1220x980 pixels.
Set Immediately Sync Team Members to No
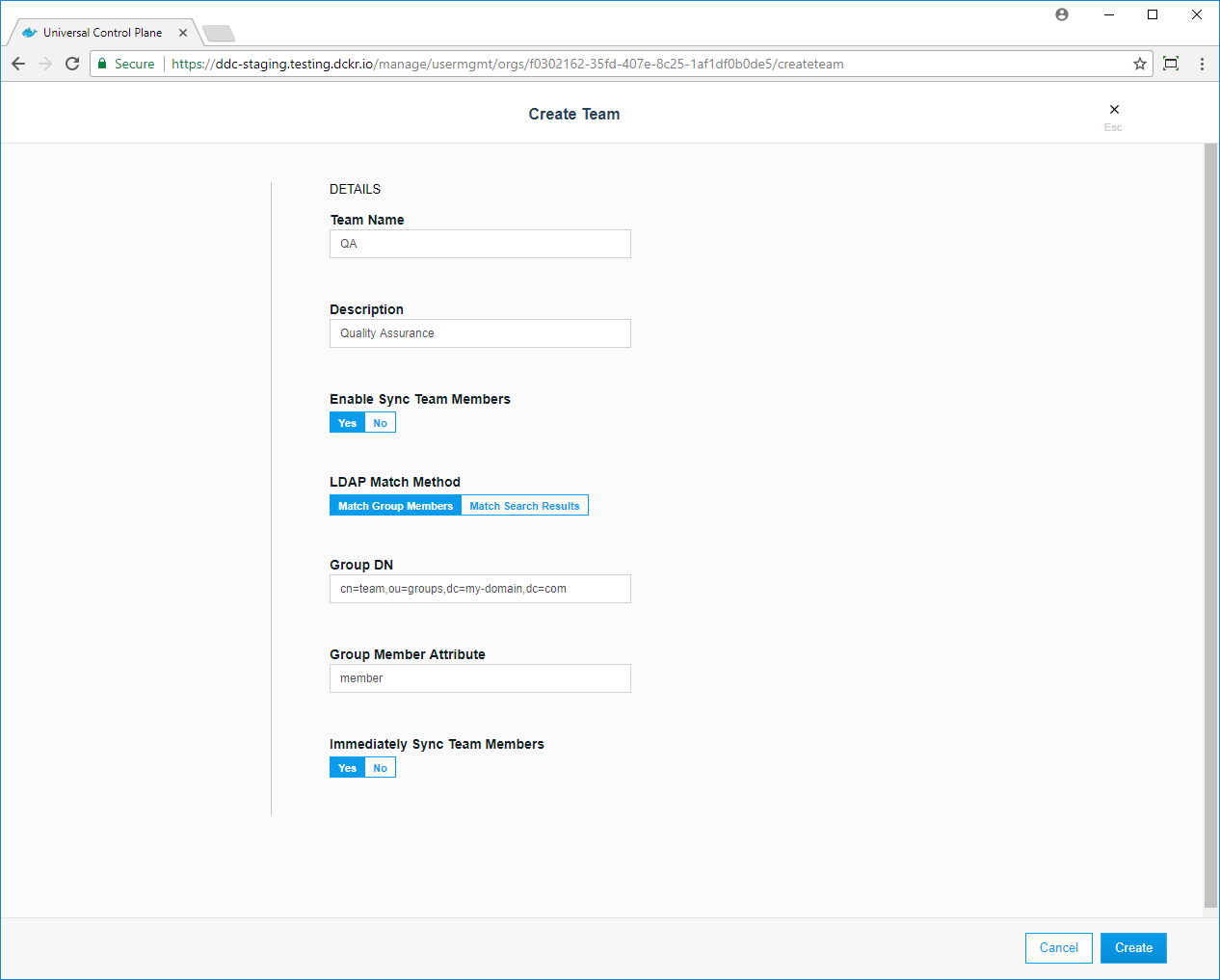click(x=381, y=768)
